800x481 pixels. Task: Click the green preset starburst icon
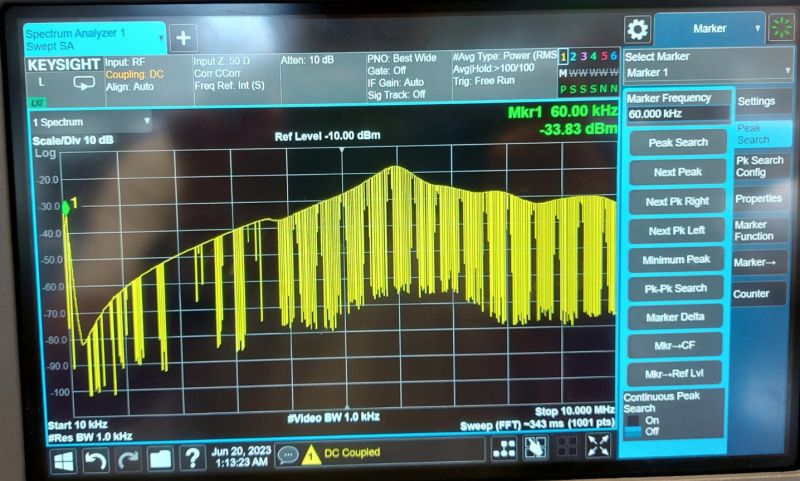coord(781,28)
